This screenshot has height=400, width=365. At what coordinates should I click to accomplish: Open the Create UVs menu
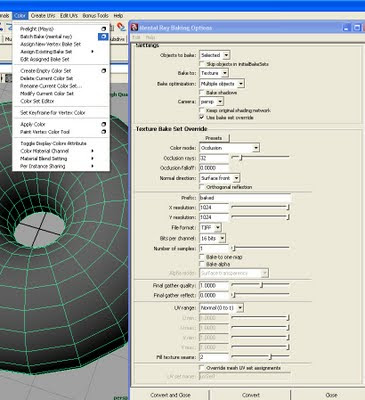43,16
